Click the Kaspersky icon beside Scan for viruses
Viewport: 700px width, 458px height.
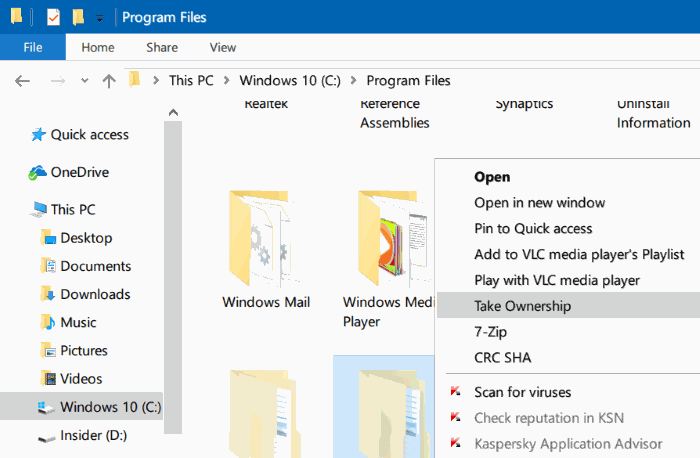tap(455, 391)
